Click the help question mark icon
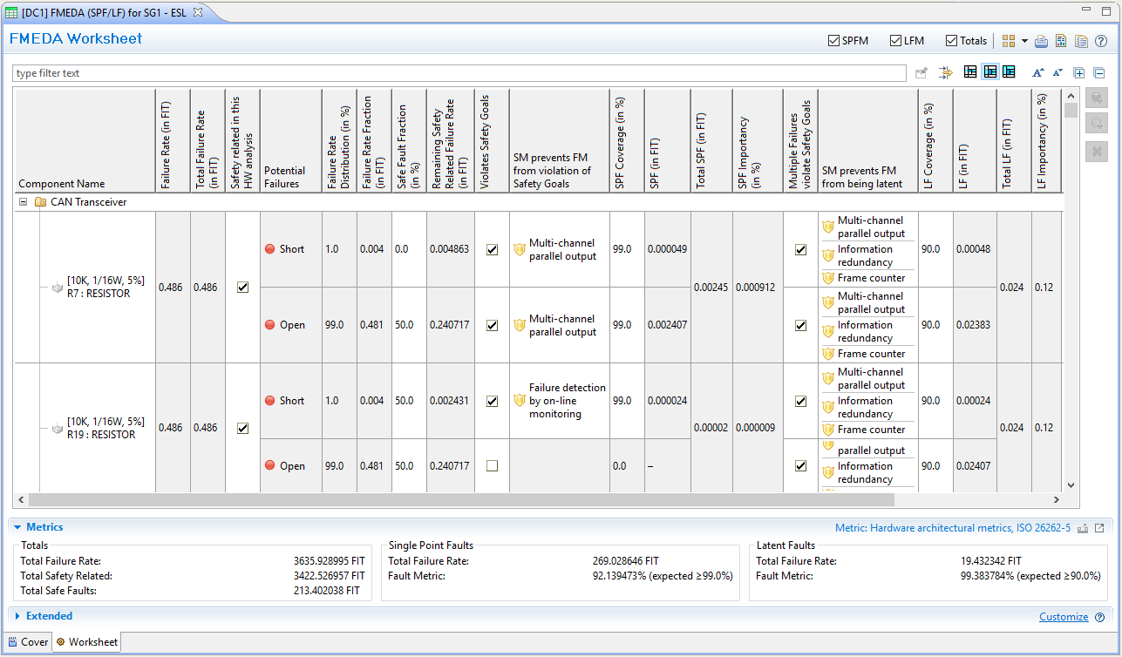 [x=1101, y=41]
